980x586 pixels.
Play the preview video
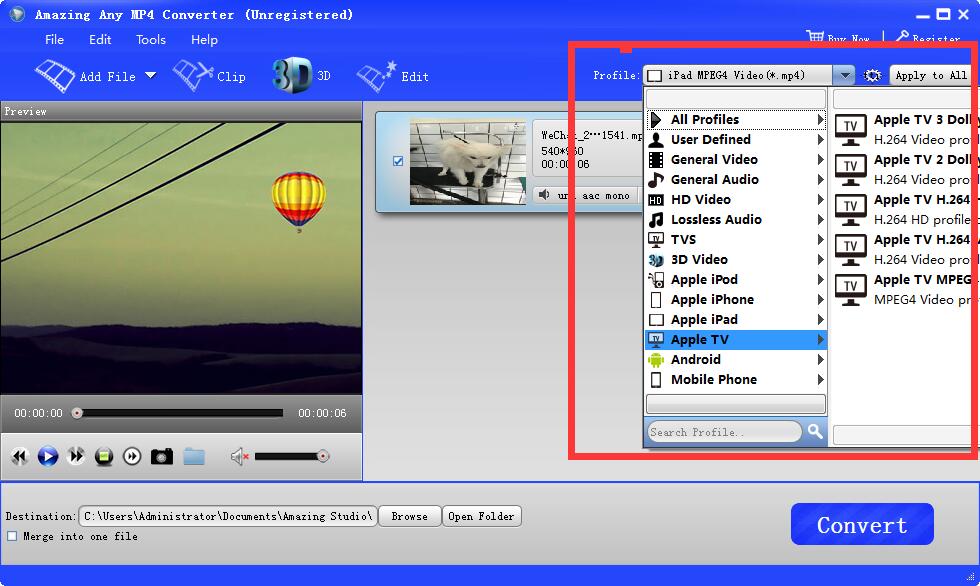pos(48,457)
